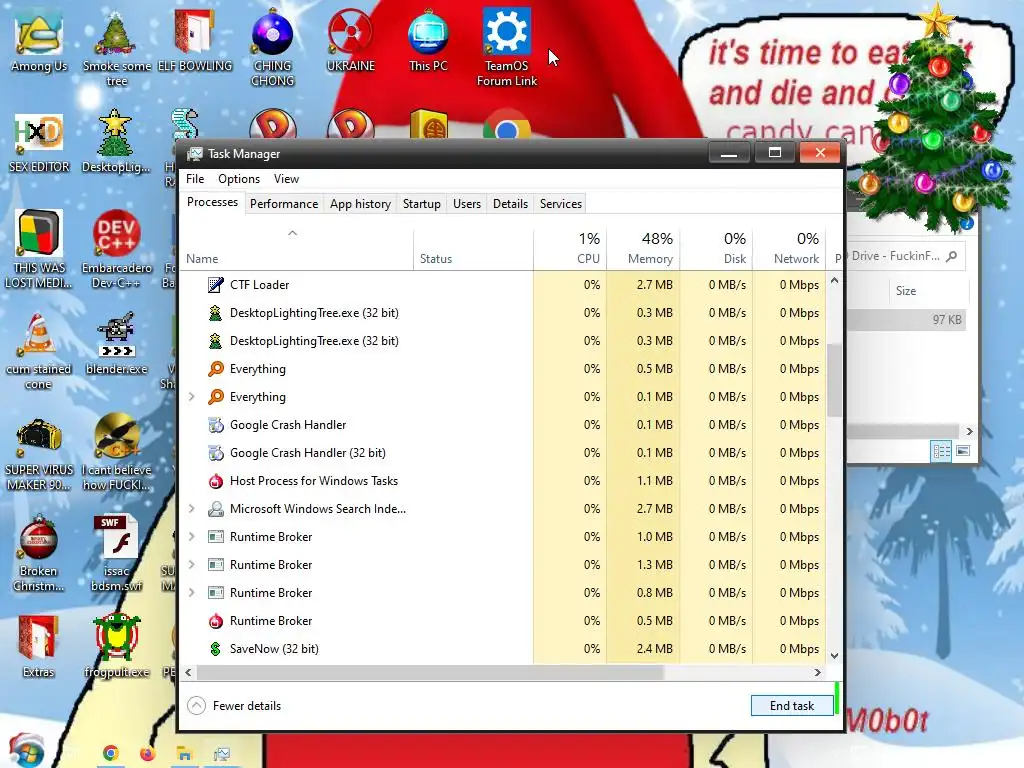Launch blender.exe desktop icon
The height and width of the screenshot is (768, 1024).
click(116, 345)
